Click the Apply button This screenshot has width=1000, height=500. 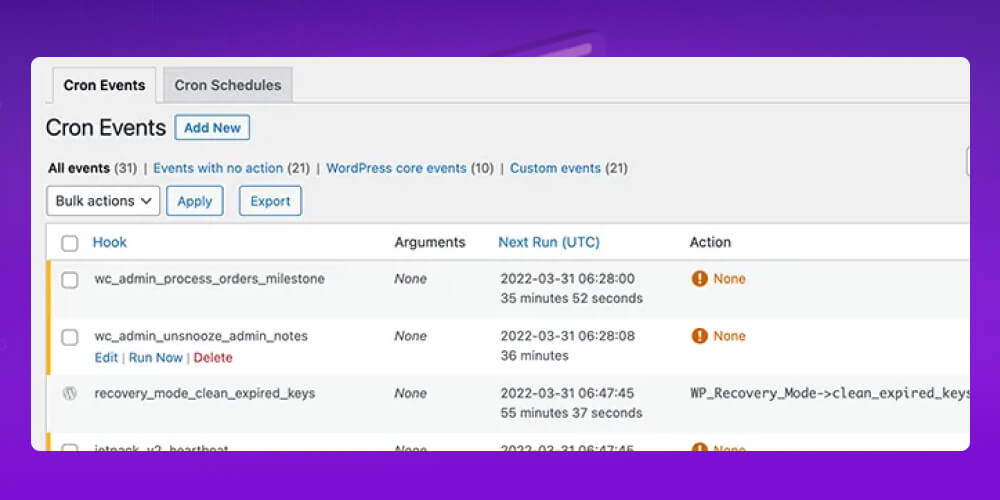[195, 201]
